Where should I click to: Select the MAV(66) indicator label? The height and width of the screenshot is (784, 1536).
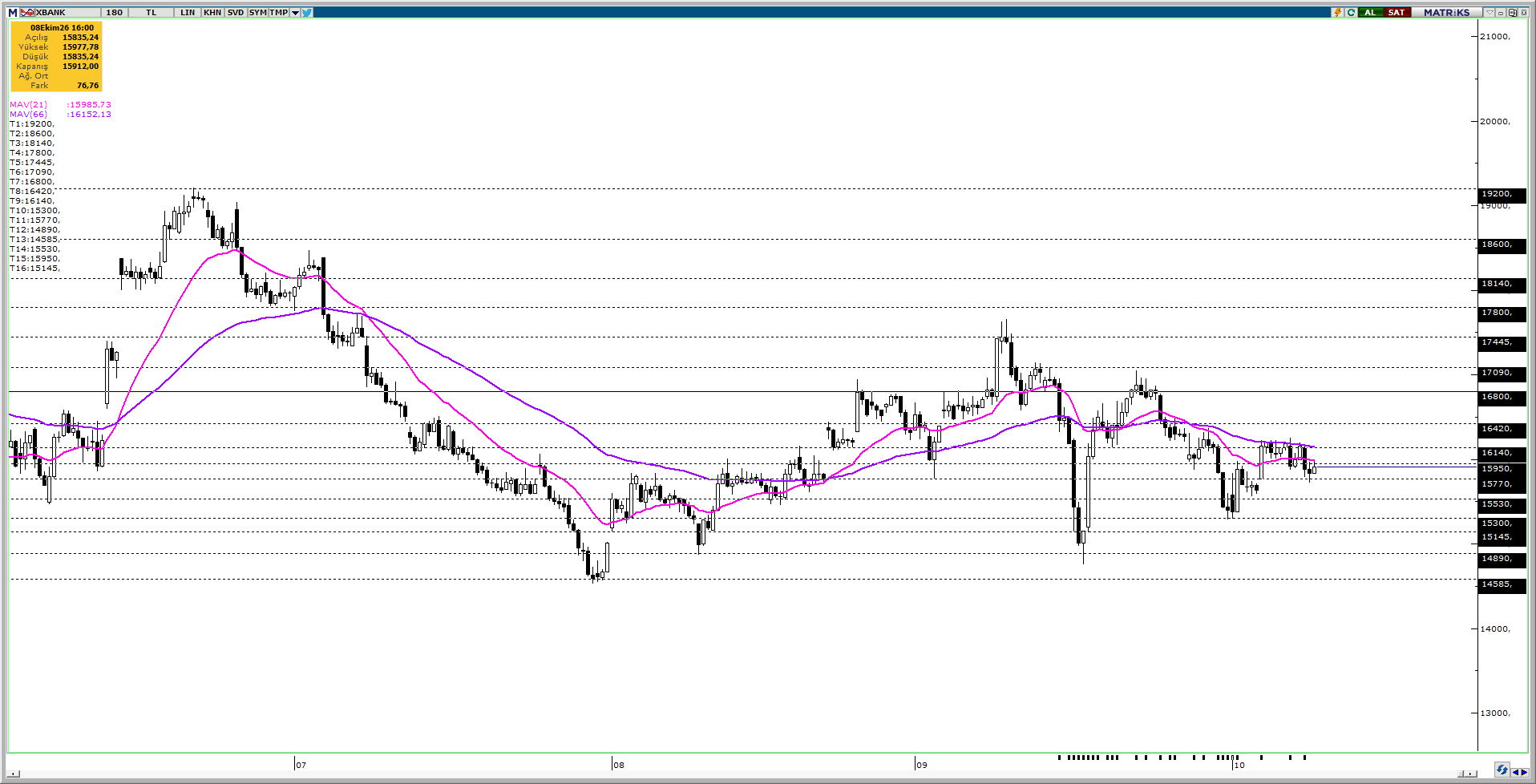coord(29,114)
